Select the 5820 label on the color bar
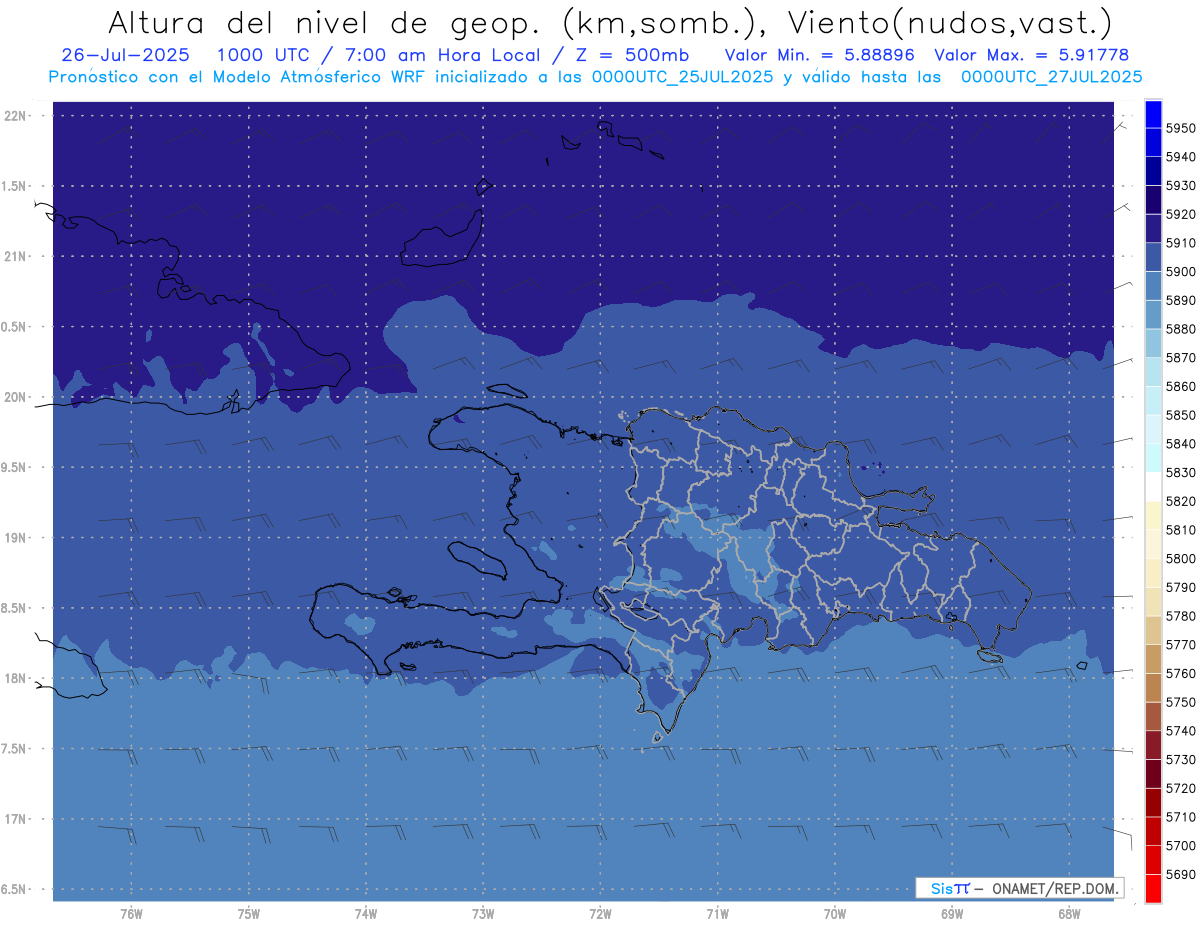This screenshot has width=1200, height=927. click(x=1180, y=501)
